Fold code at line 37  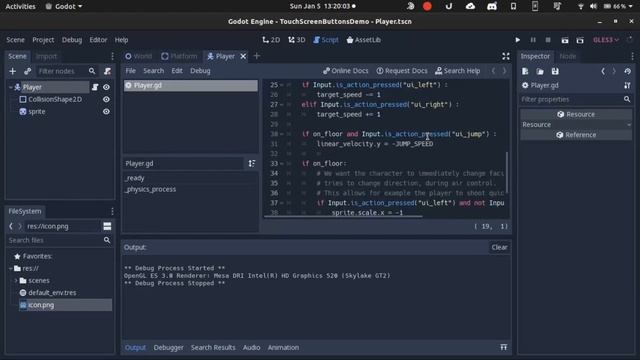click(282, 203)
